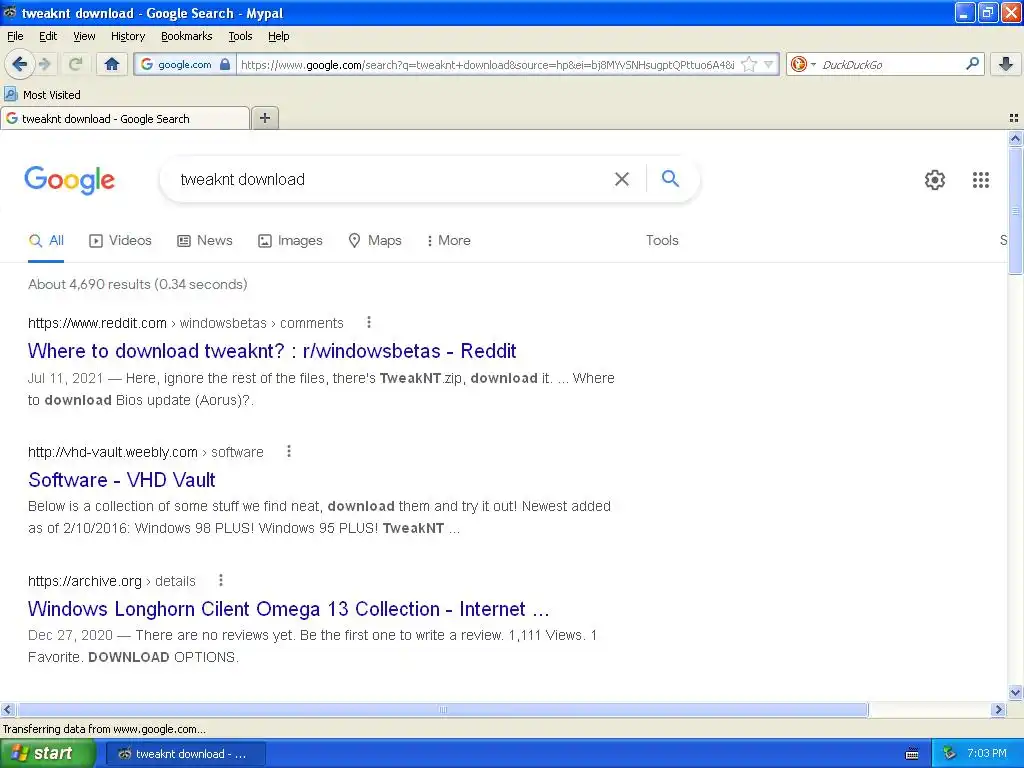This screenshot has width=1024, height=768.
Task: Click the https://www.reddit.com breadcrumb URL
Action: coord(97,323)
